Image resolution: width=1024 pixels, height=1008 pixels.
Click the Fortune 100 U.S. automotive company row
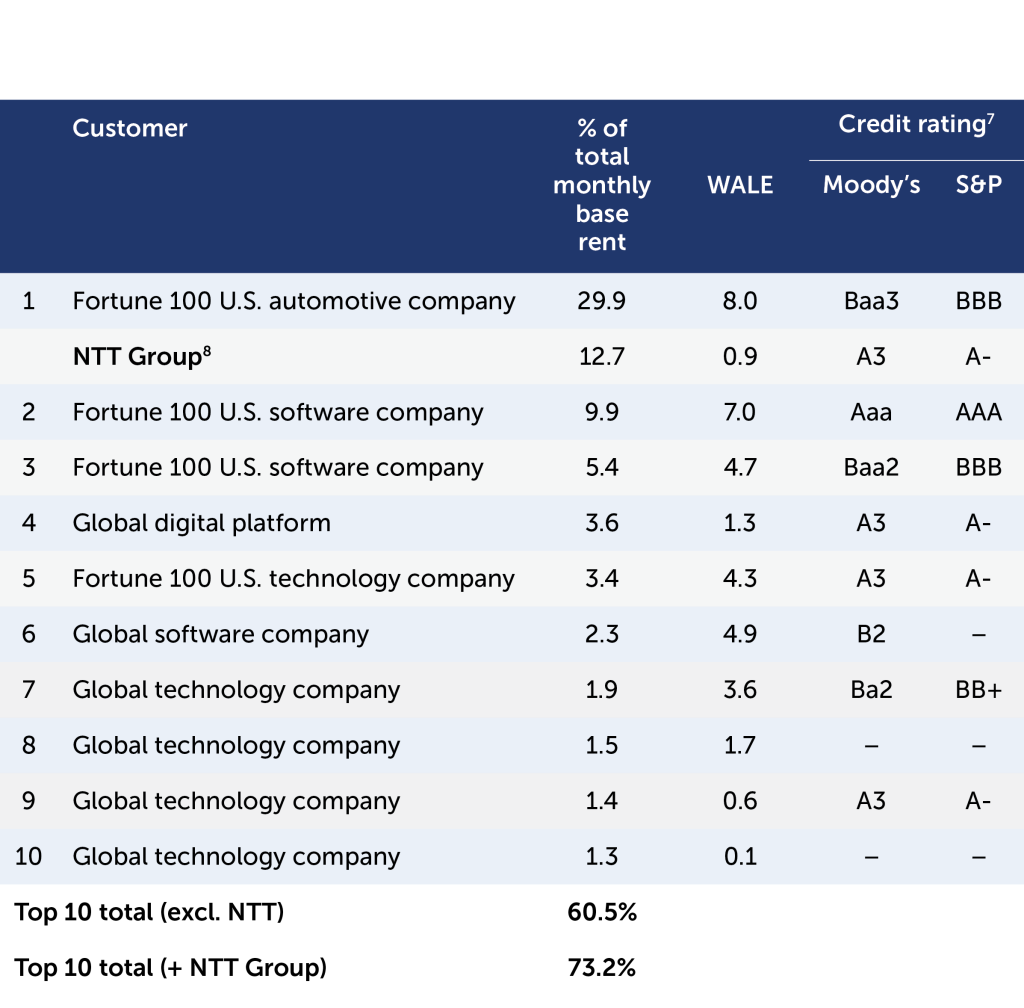tap(294, 301)
